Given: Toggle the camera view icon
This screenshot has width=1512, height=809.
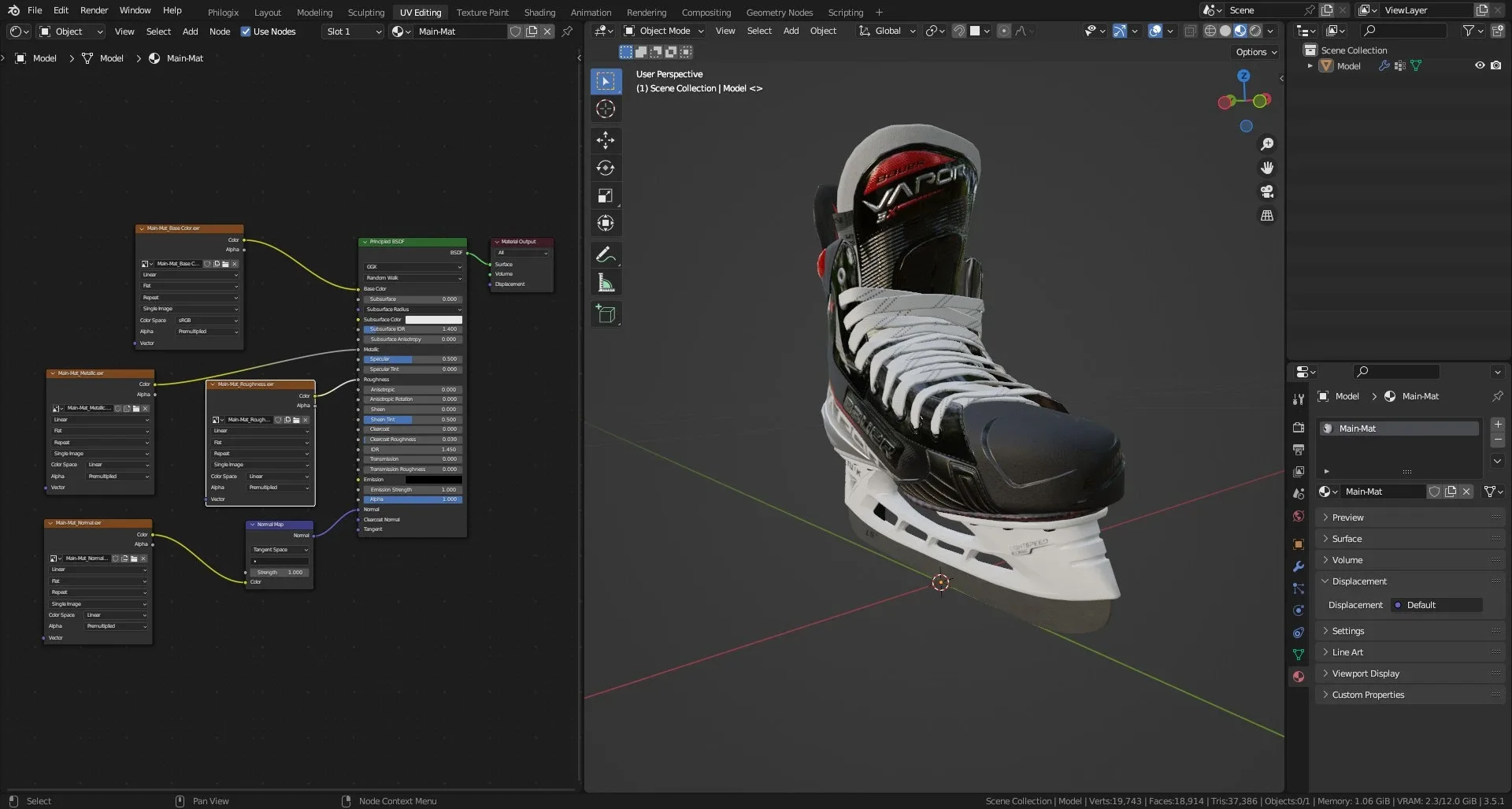Looking at the screenshot, I should (1267, 191).
